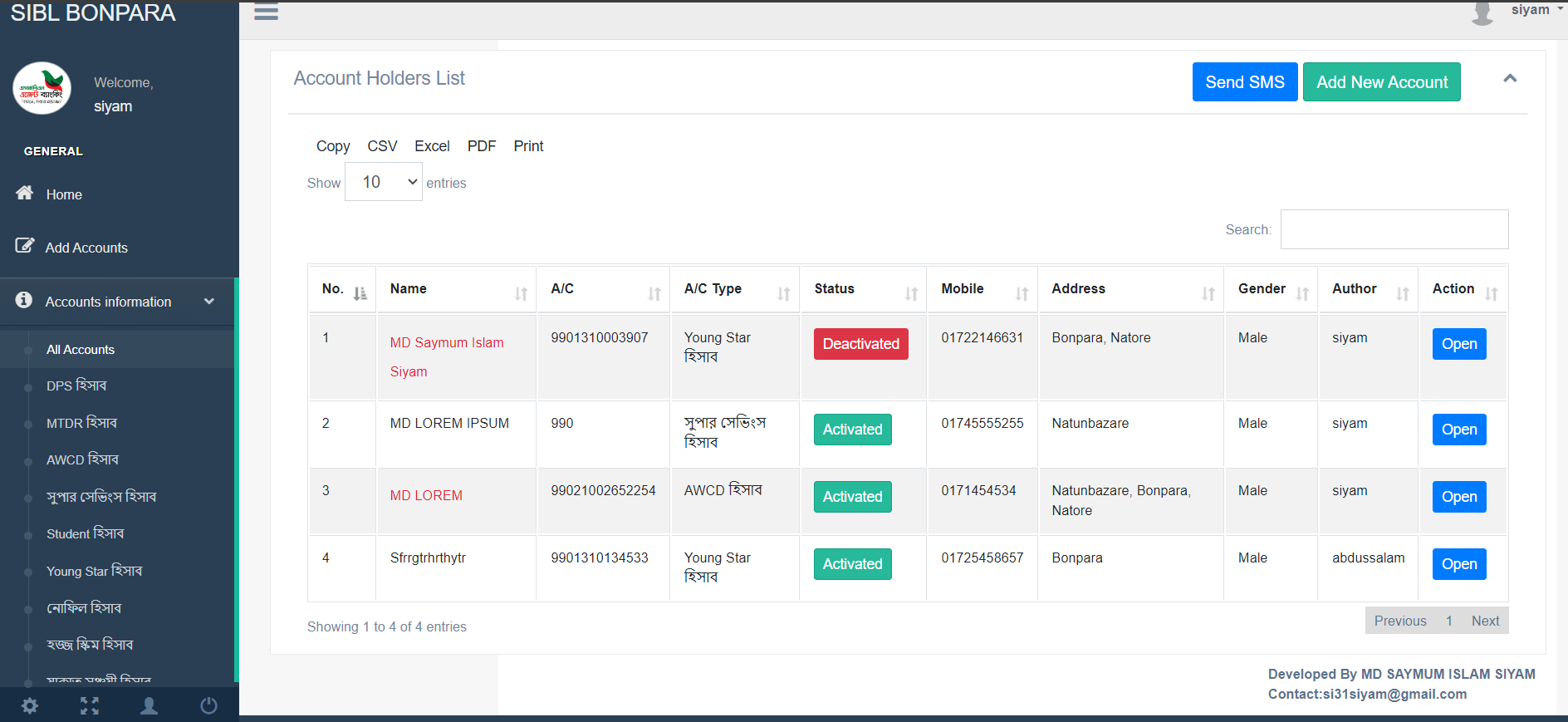Screen dimensions: 1568x722
Task: Sort by the Status column arrows
Action: pos(911,293)
